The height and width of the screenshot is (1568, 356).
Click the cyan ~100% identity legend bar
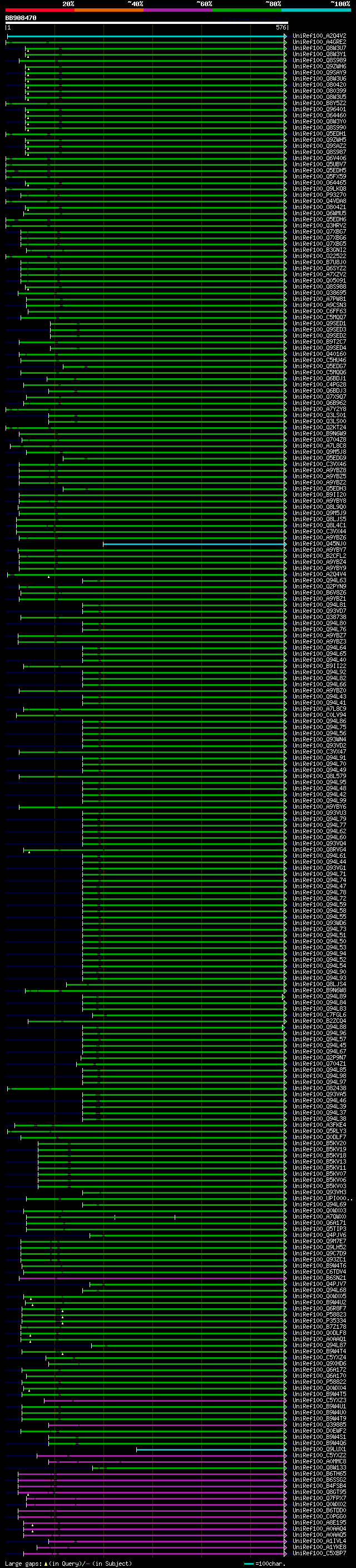pyautogui.click(x=316, y=10)
